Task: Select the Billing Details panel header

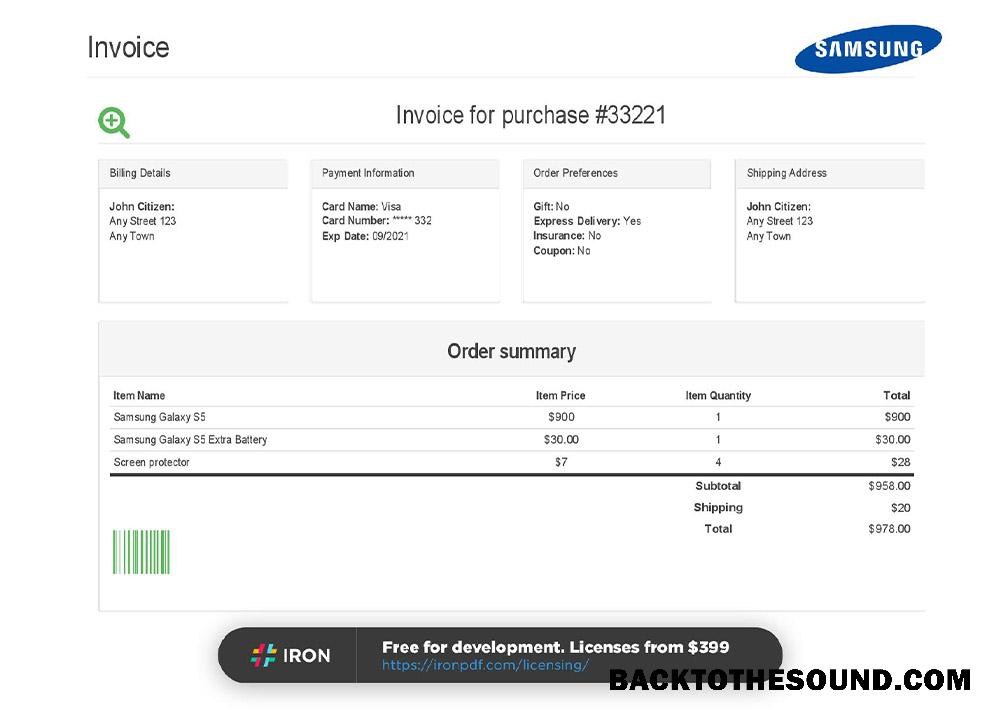Action: [x=193, y=173]
